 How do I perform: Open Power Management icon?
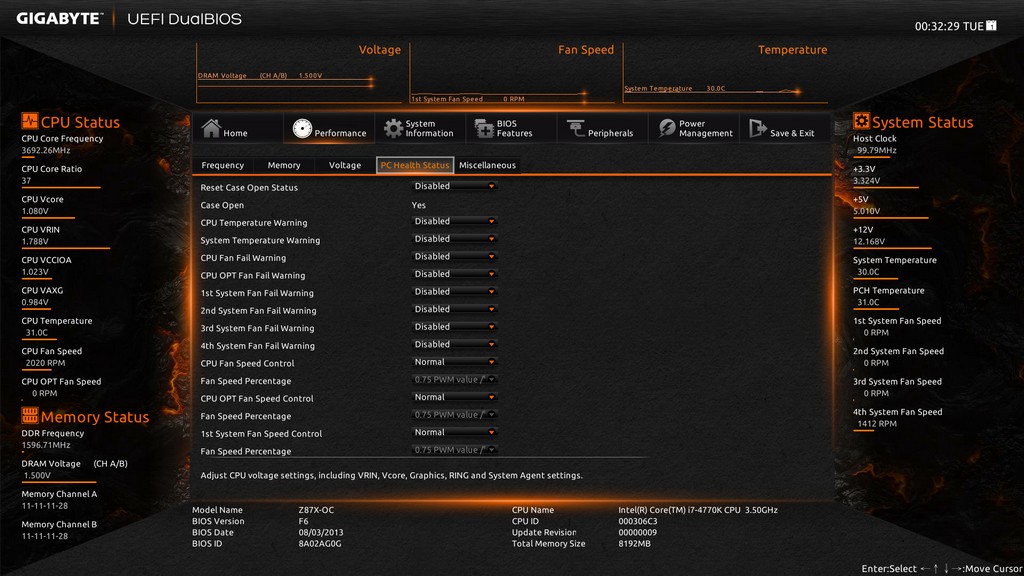(x=667, y=128)
